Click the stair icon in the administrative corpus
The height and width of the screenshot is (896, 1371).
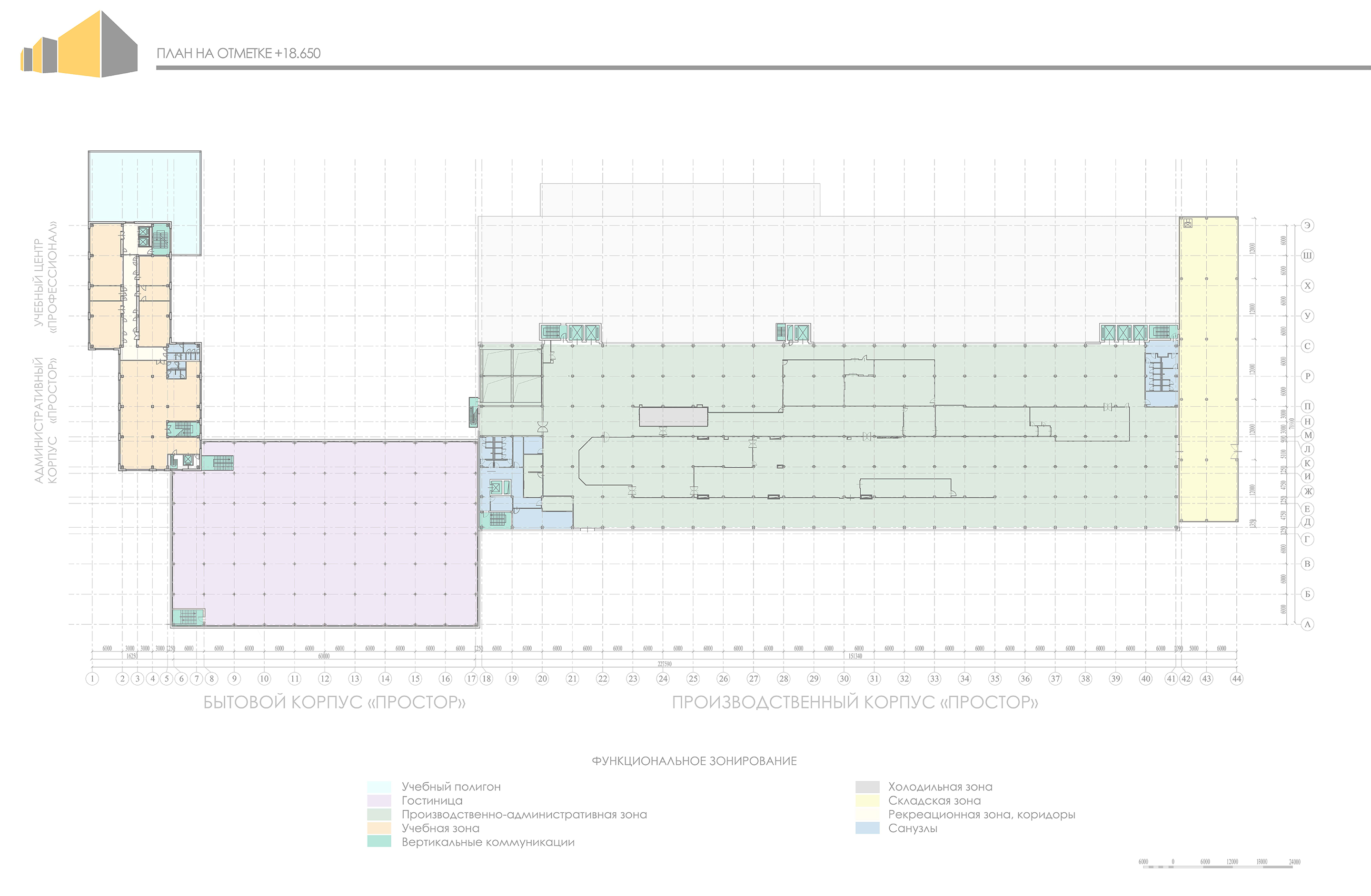click(x=183, y=429)
